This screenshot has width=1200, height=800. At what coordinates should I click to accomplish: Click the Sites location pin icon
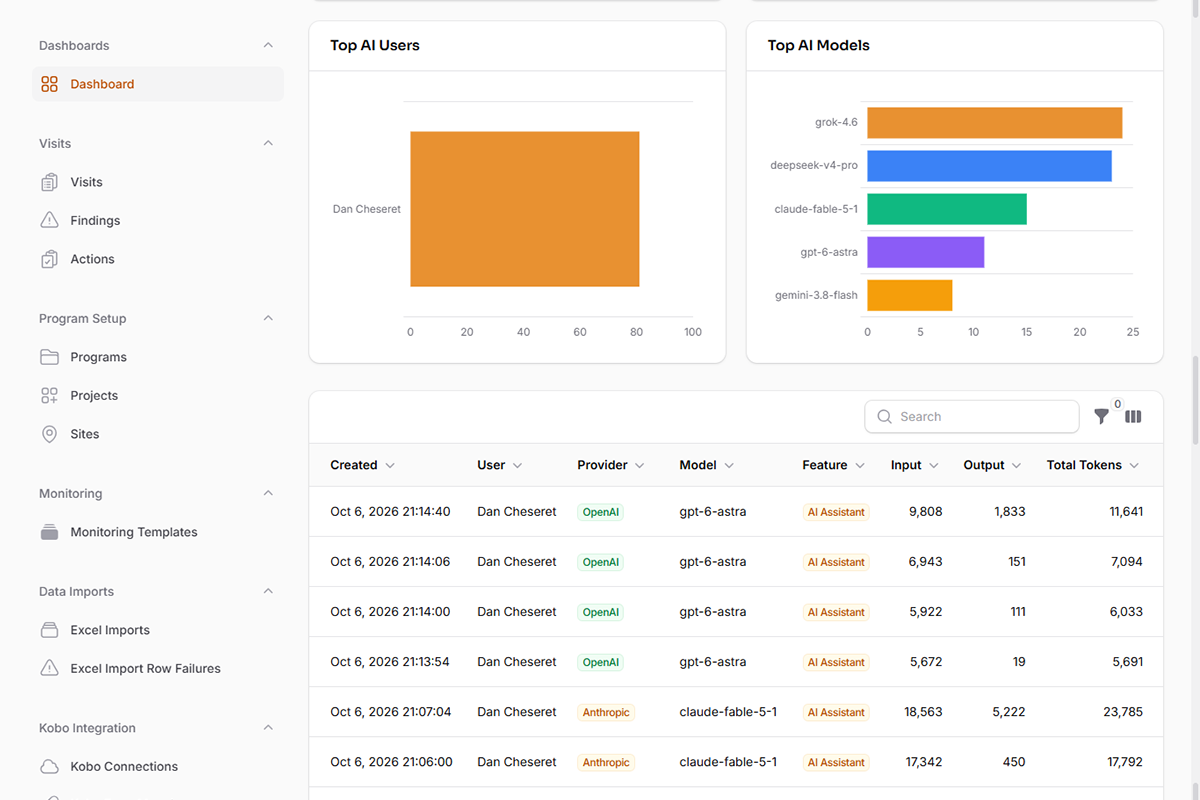coord(49,434)
